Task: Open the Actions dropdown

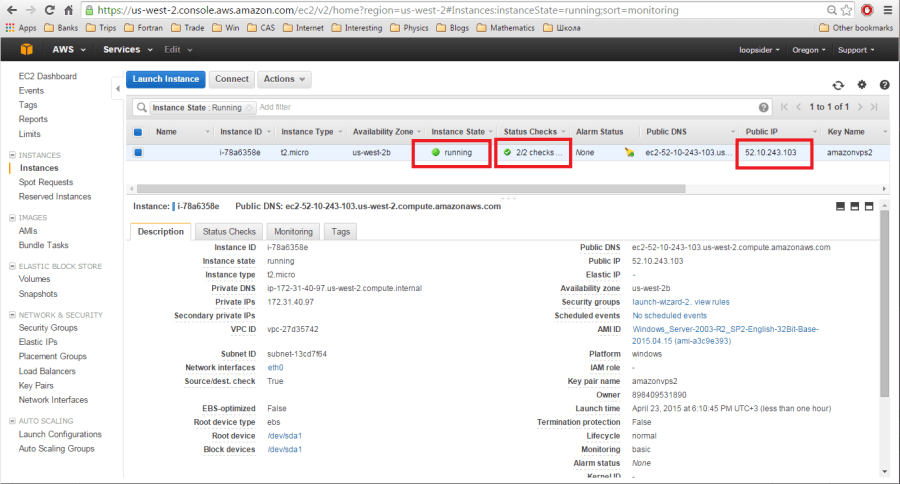Action: click(284, 79)
